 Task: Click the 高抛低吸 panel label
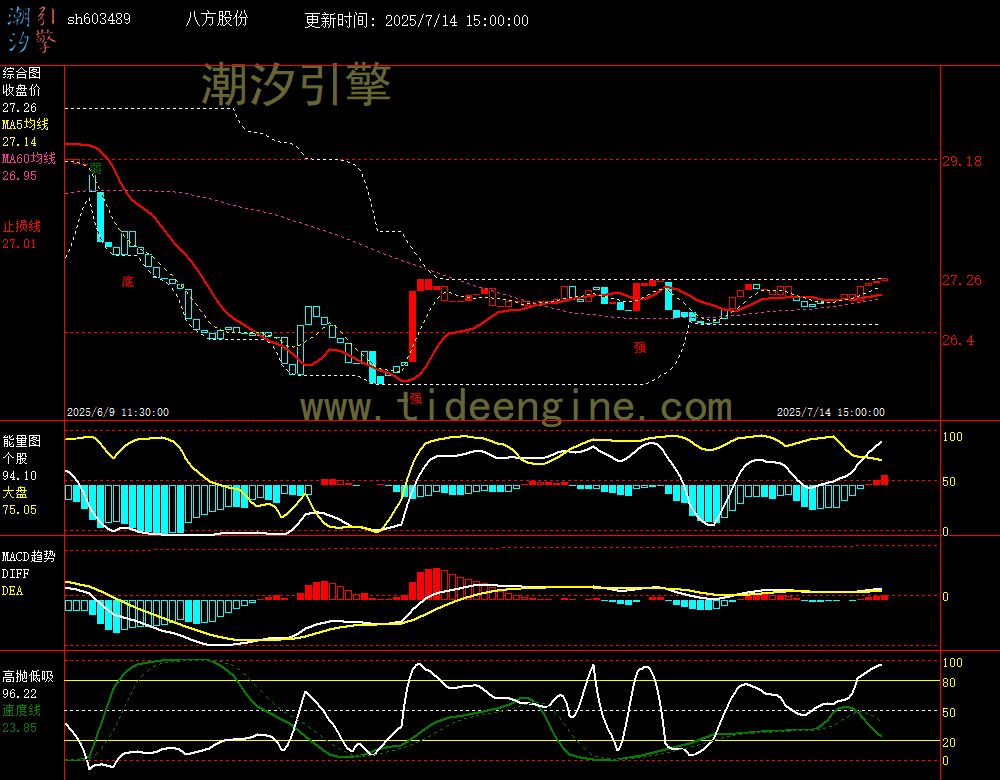(x=28, y=676)
